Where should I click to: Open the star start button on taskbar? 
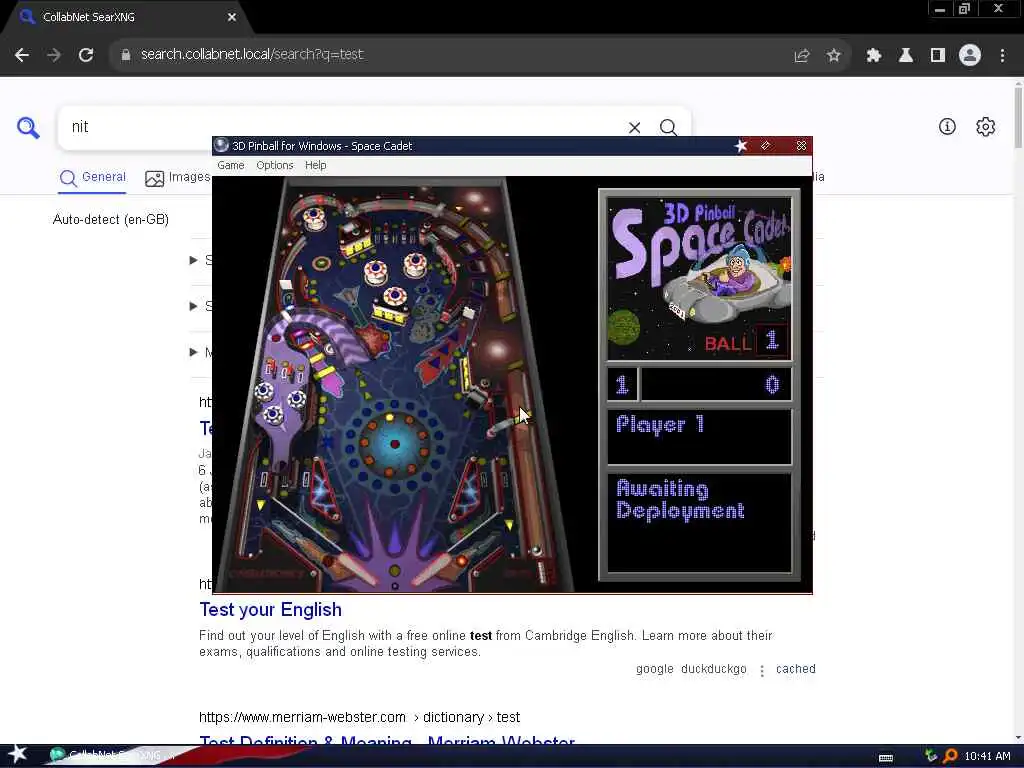pyautogui.click(x=17, y=754)
